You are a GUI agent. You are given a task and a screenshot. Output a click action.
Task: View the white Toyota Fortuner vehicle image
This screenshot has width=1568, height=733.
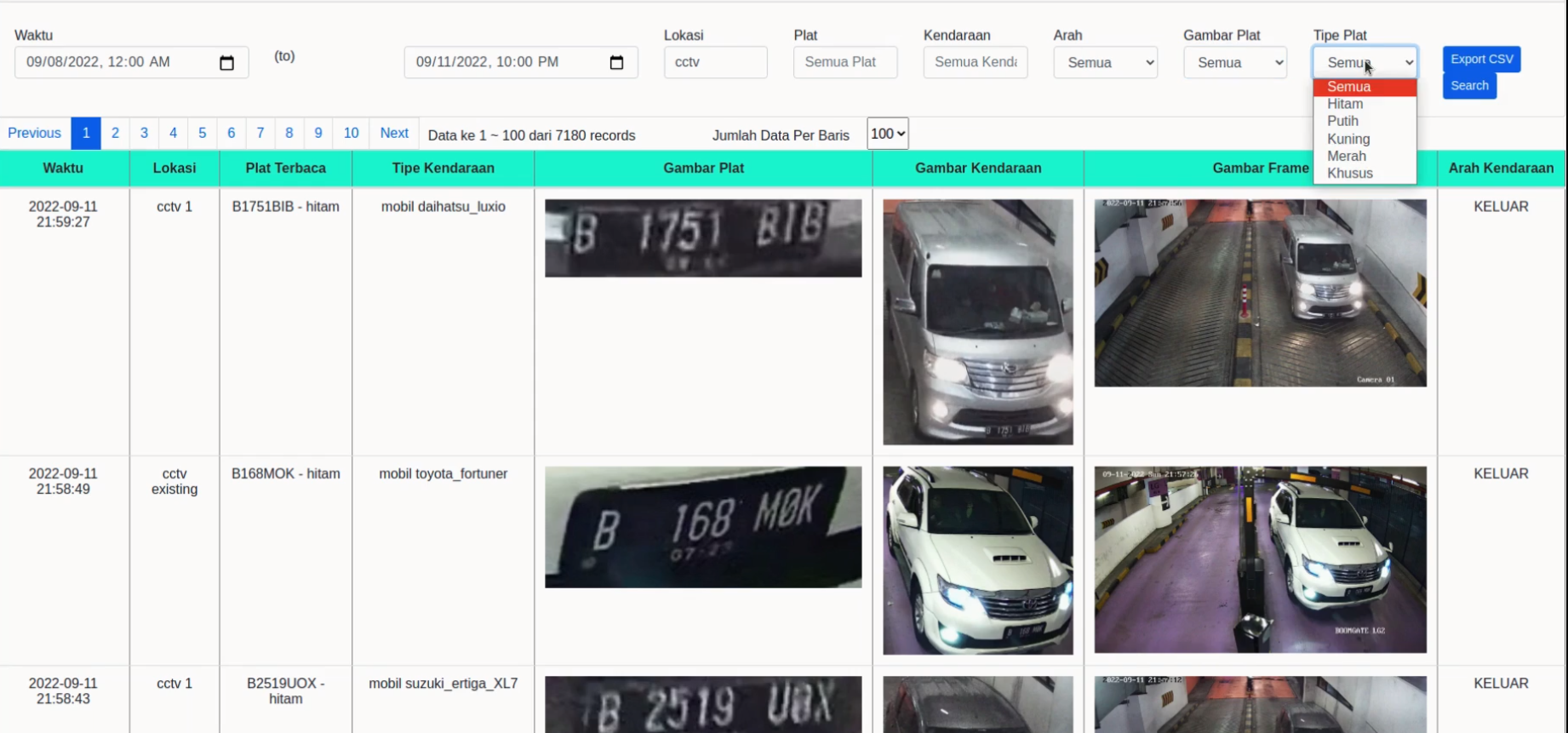(x=977, y=560)
